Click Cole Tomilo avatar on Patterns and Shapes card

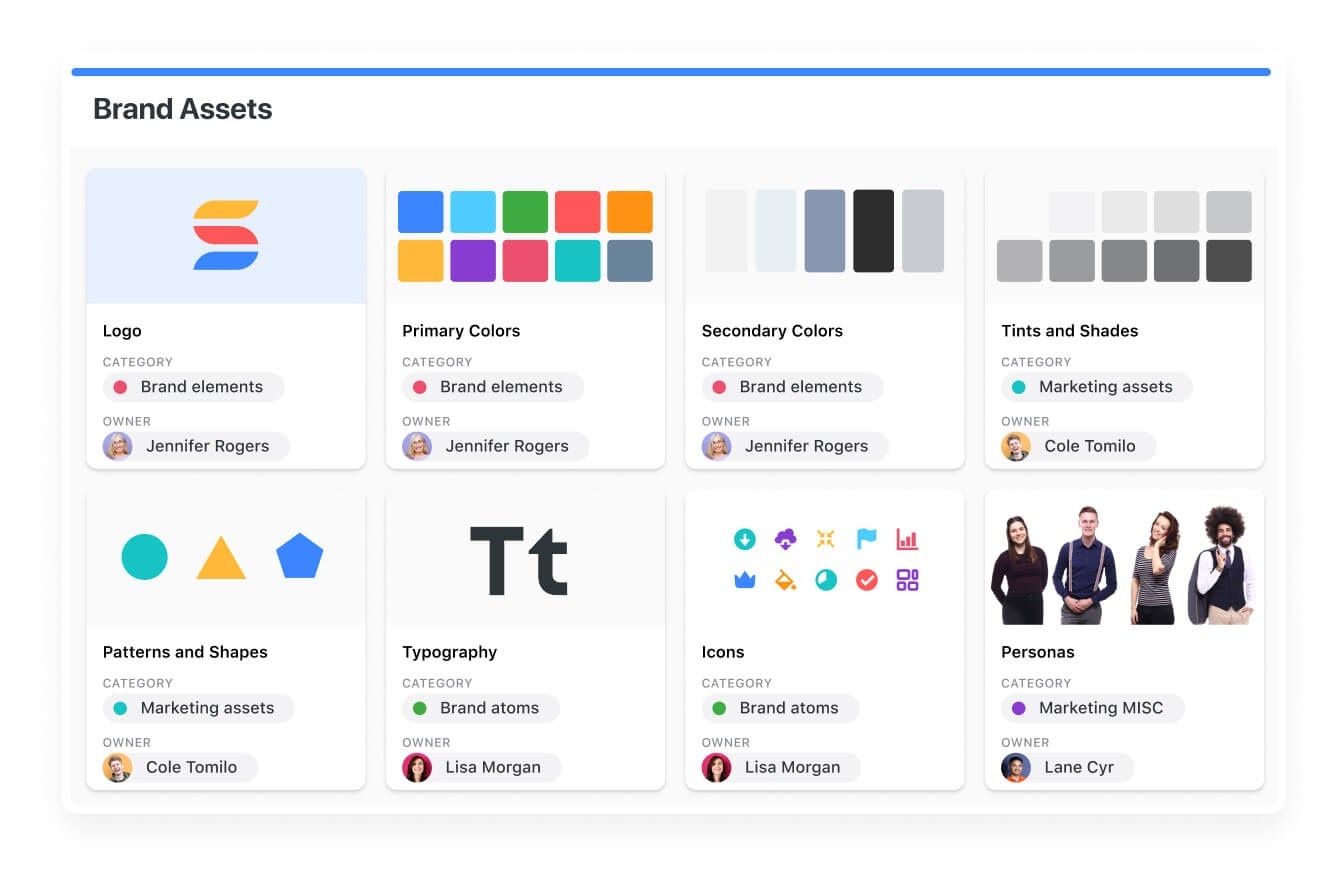click(x=118, y=767)
